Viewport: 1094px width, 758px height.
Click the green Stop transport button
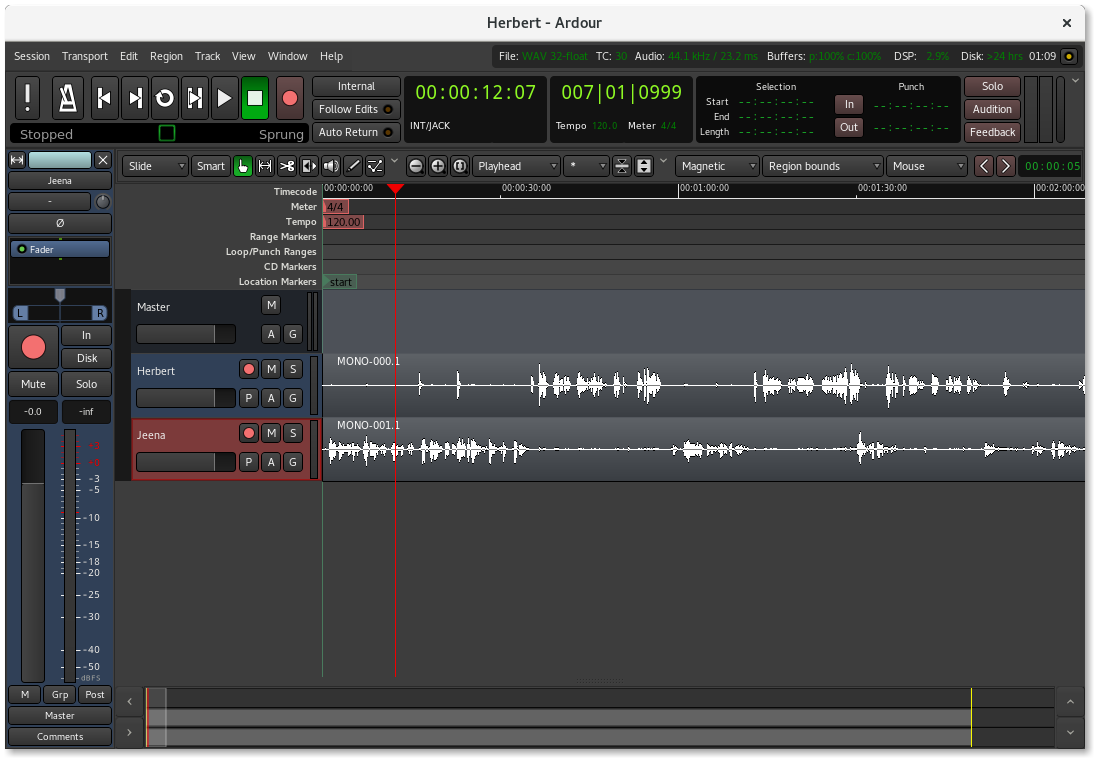tap(255, 98)
